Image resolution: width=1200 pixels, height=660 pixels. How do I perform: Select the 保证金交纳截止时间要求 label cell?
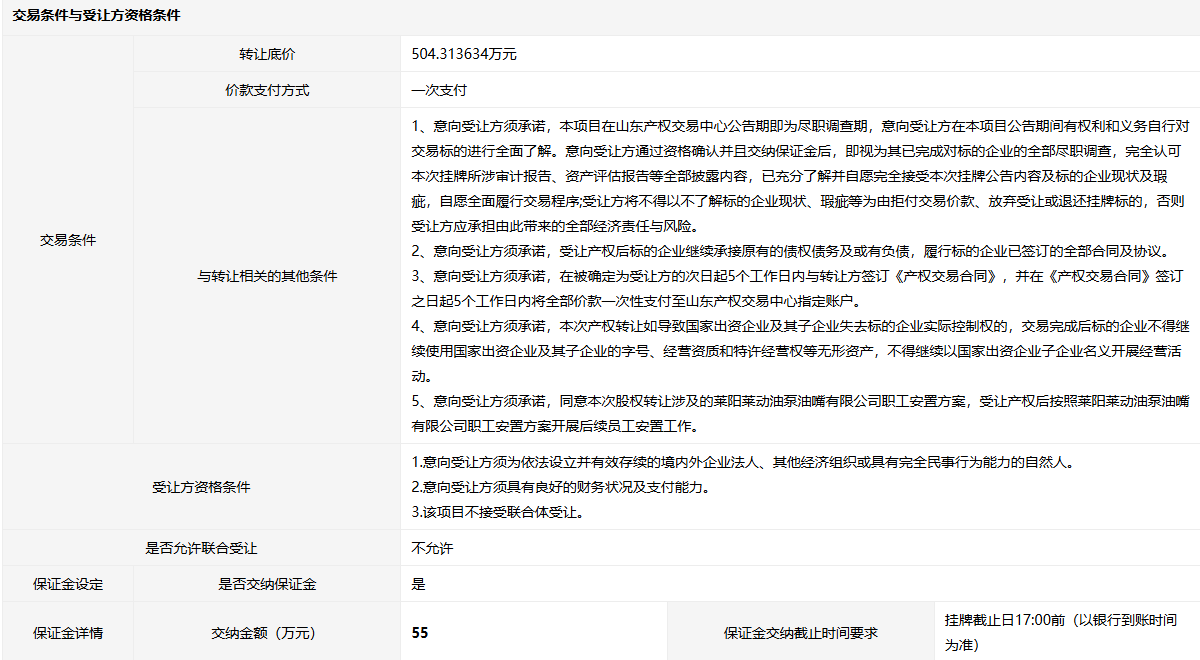(801, 633)
